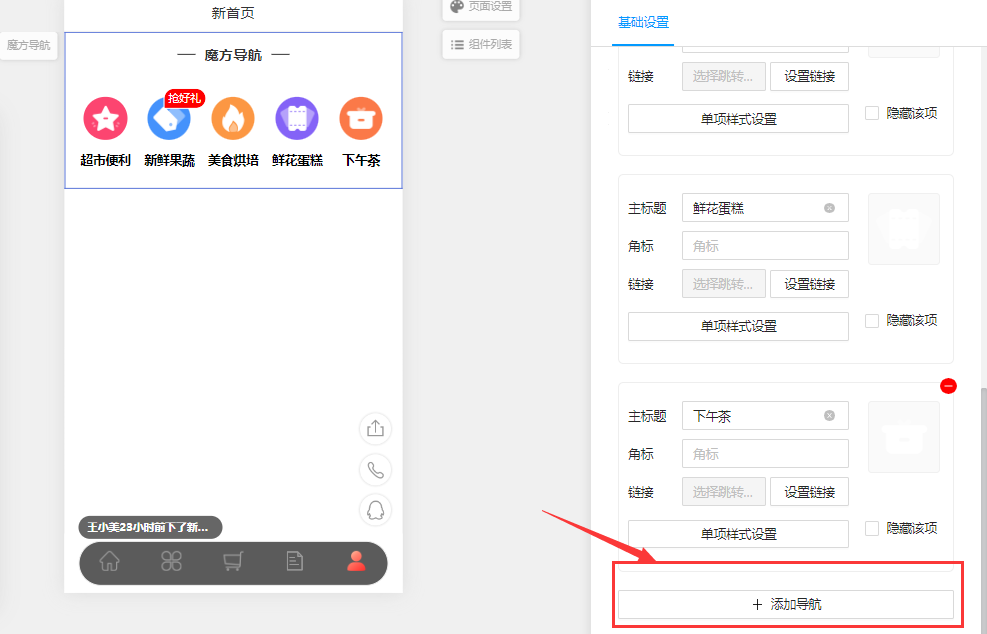Tap the 美食烘培 flame icon
This screenshot has height=634, width=987.
[232, 119]
